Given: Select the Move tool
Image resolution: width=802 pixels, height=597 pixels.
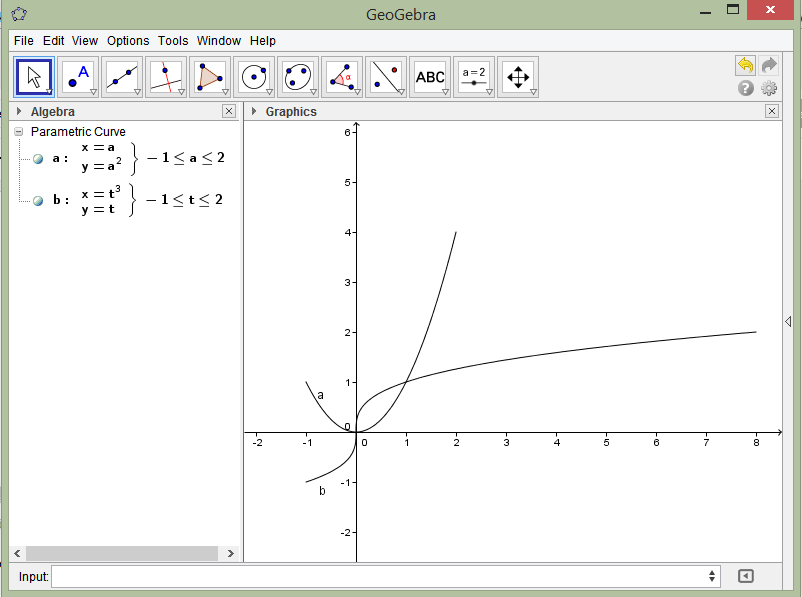Looking at the screenshot, I should click(33, 76).
